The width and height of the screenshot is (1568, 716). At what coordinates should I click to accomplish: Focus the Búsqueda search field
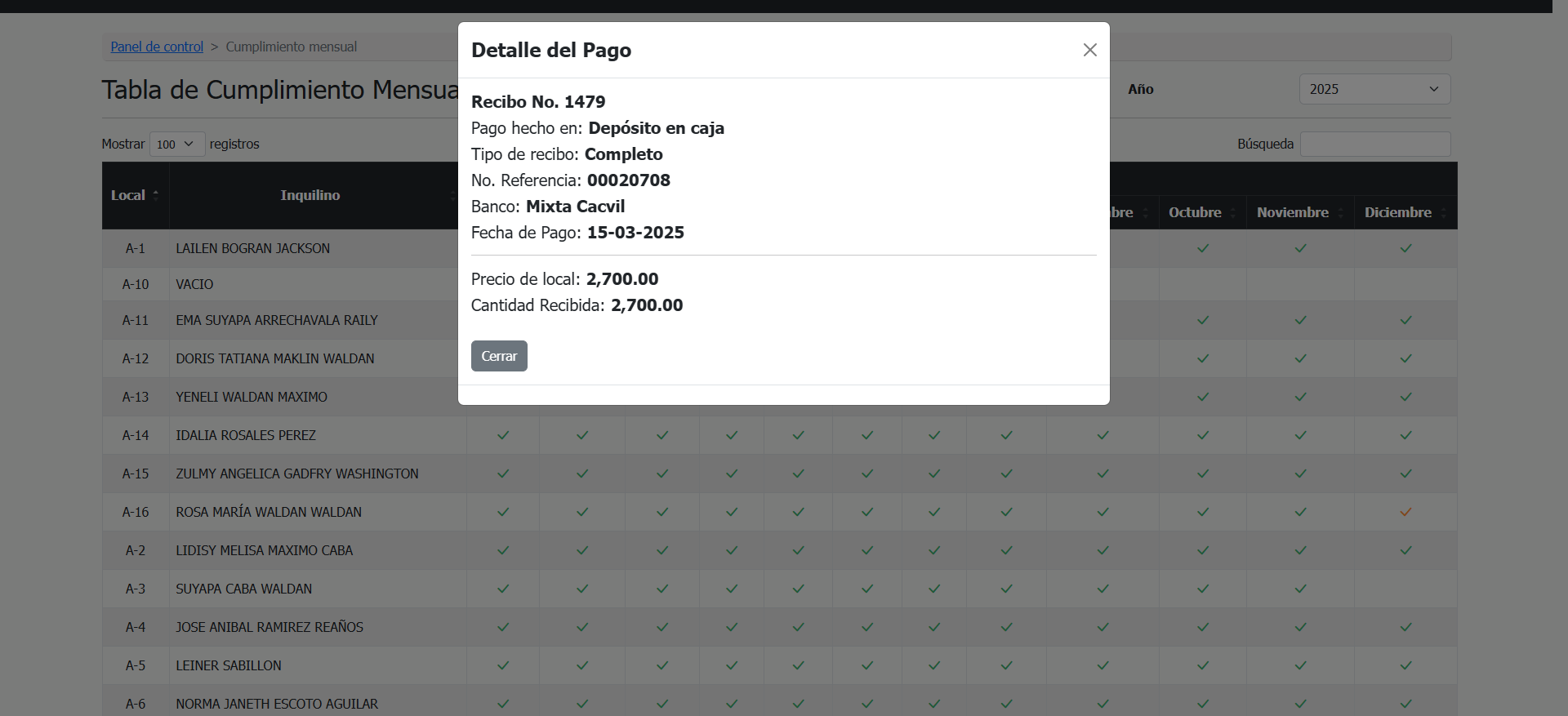(1374, 145)
